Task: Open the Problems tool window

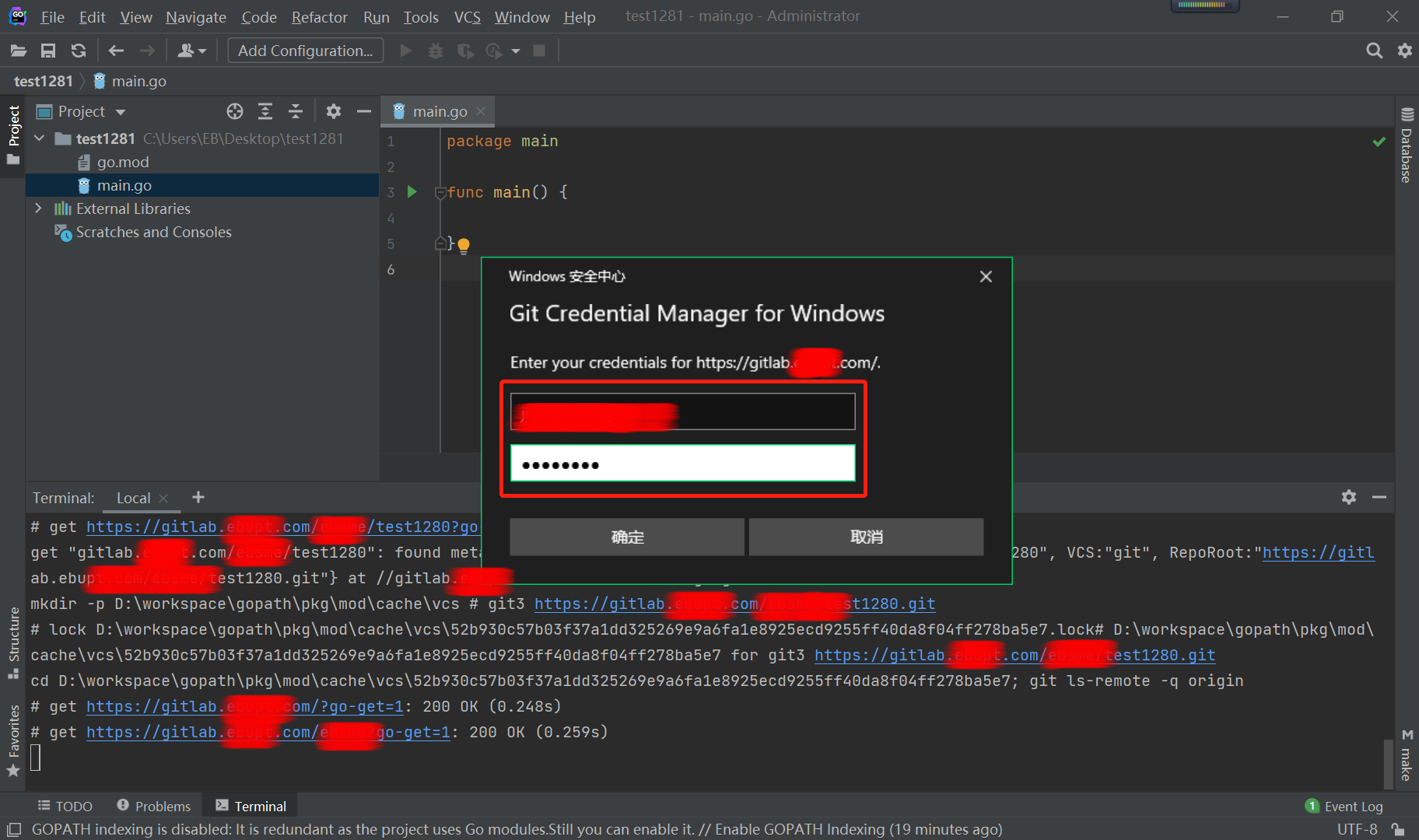Action: 153,807
